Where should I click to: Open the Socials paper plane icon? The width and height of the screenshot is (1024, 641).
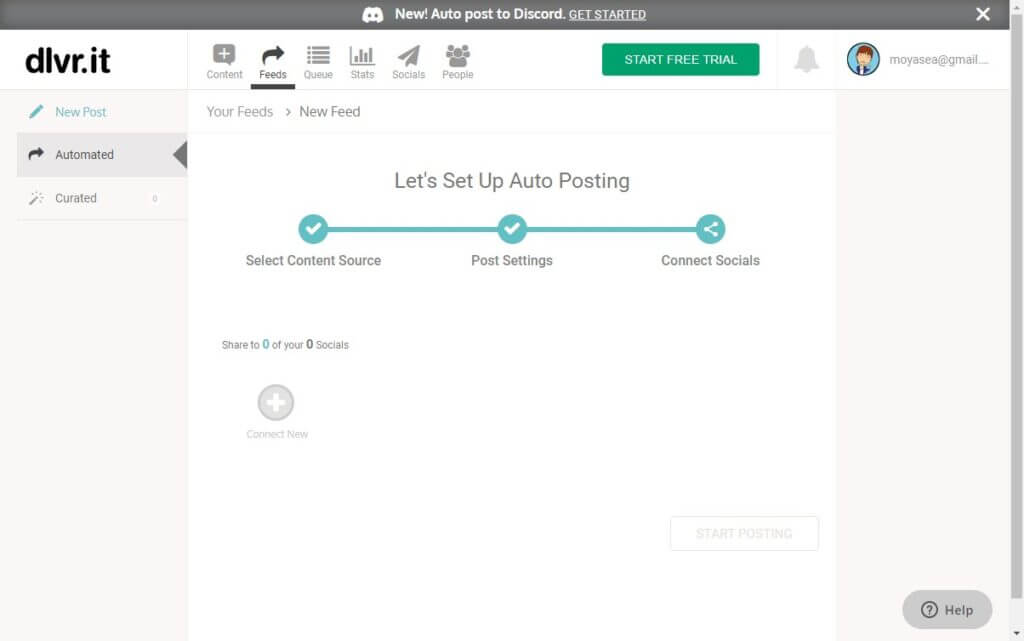[x=408, y=56]
